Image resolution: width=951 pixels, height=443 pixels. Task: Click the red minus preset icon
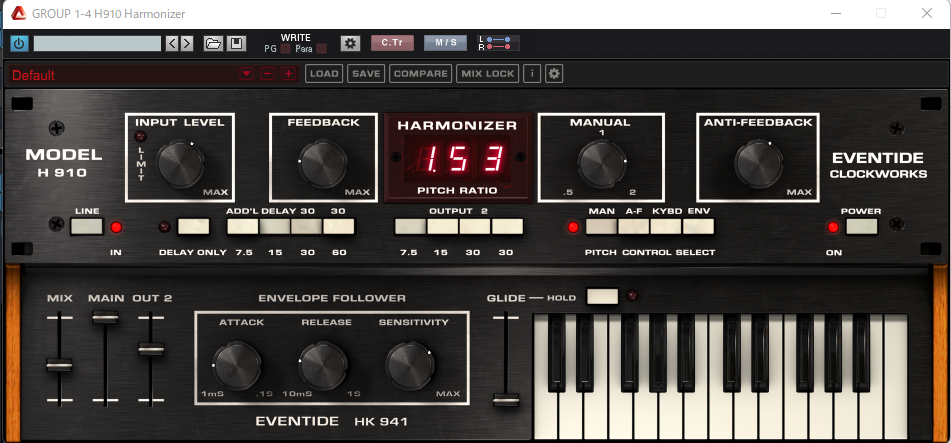point(267,74)
